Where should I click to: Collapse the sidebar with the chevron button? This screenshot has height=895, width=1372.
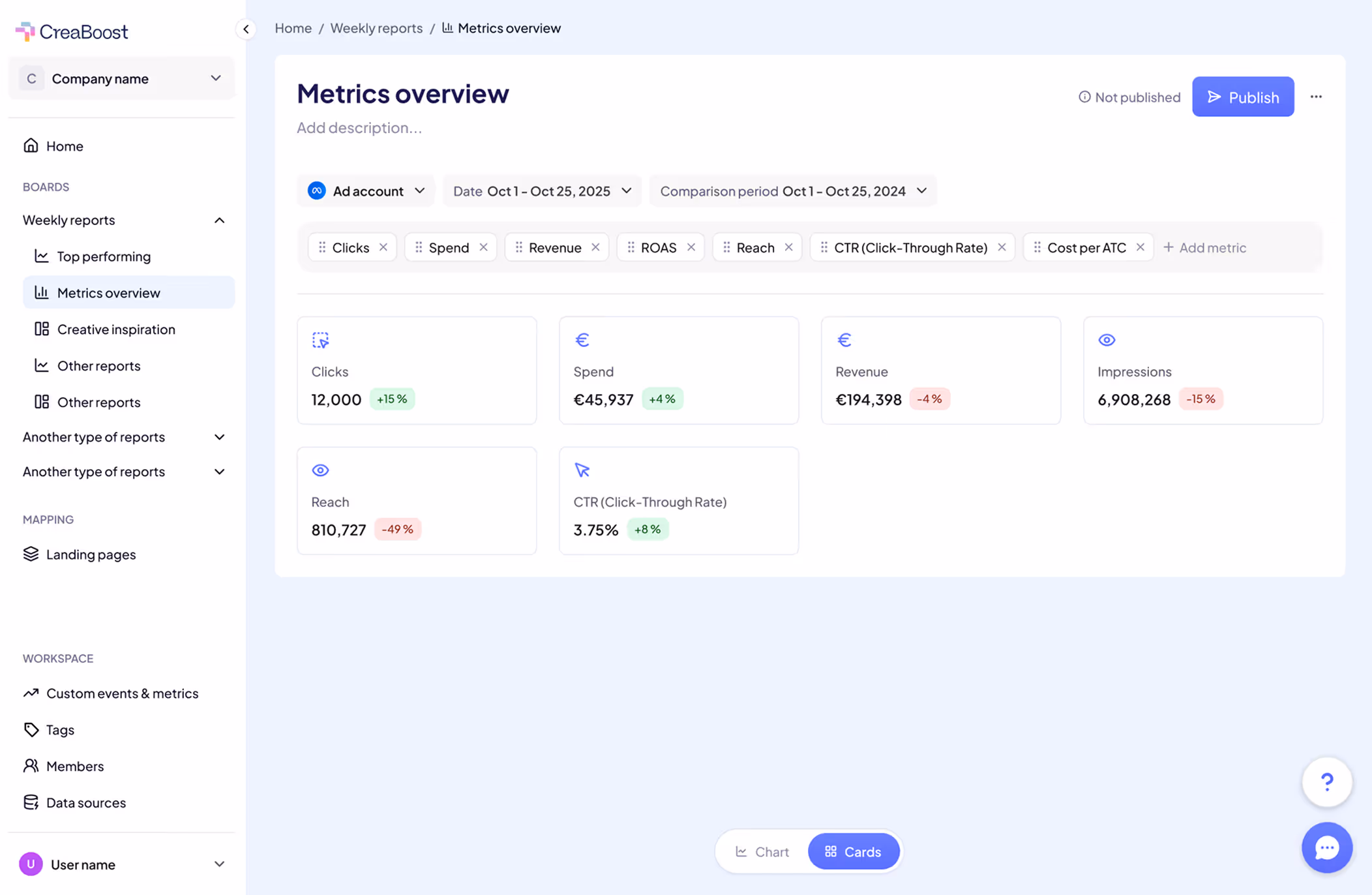coord(246,29)
